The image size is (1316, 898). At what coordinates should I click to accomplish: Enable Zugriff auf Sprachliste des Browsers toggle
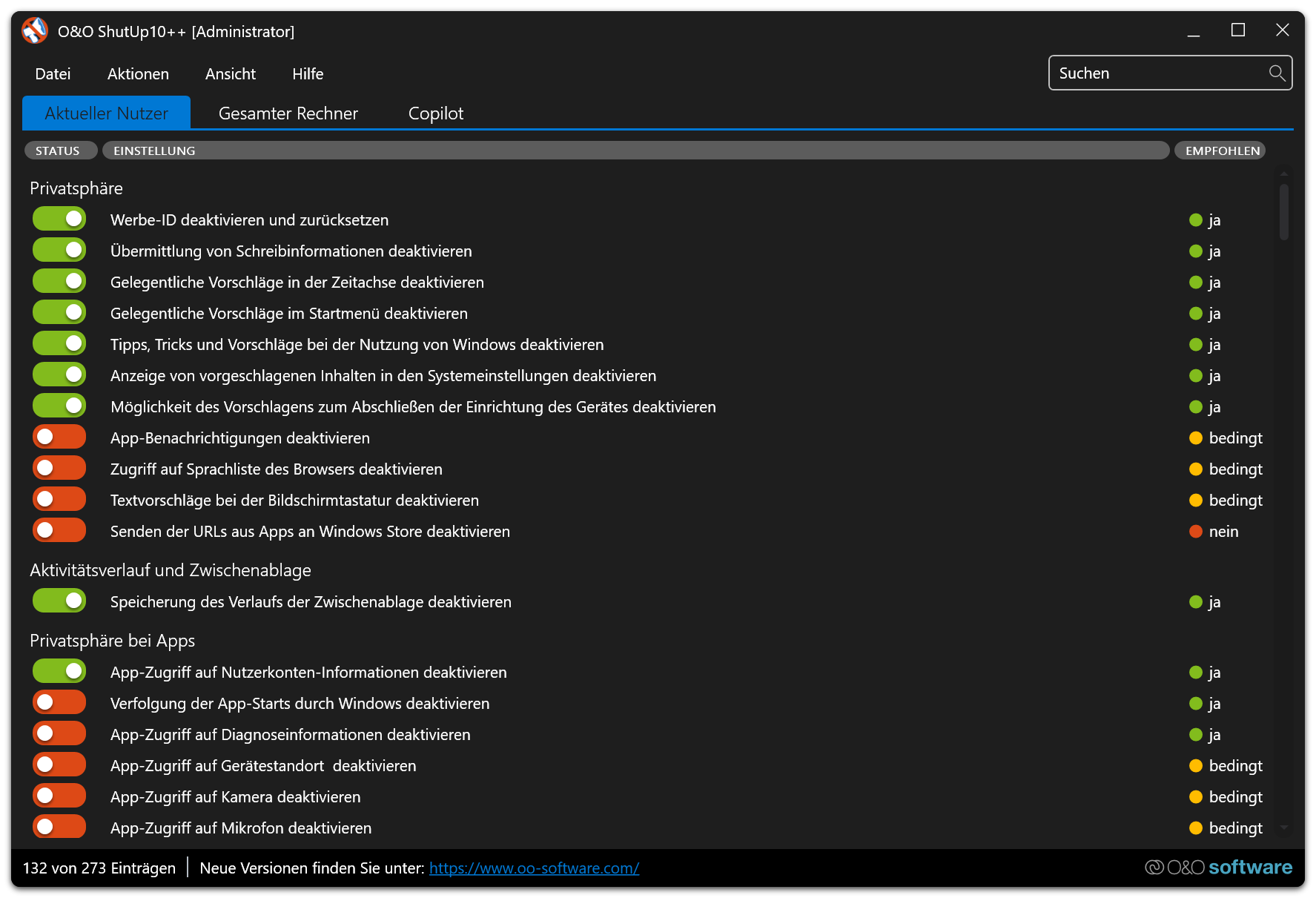coord(59,469)
